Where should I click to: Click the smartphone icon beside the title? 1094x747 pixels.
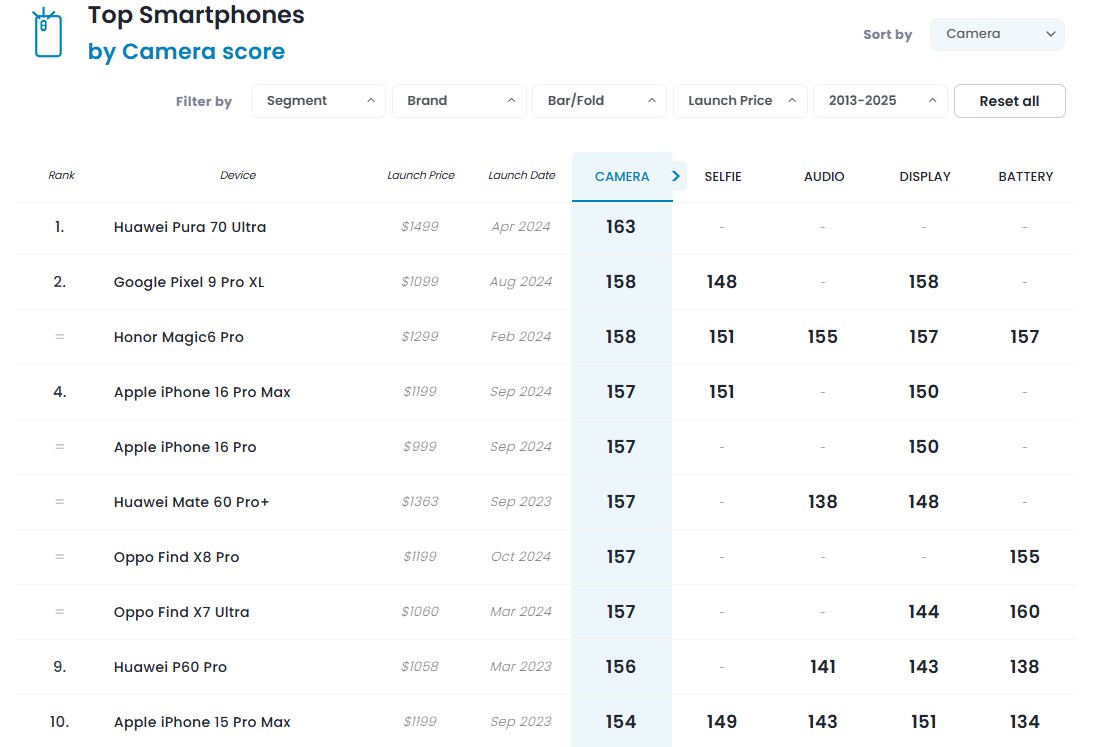[x=47, y=32]
